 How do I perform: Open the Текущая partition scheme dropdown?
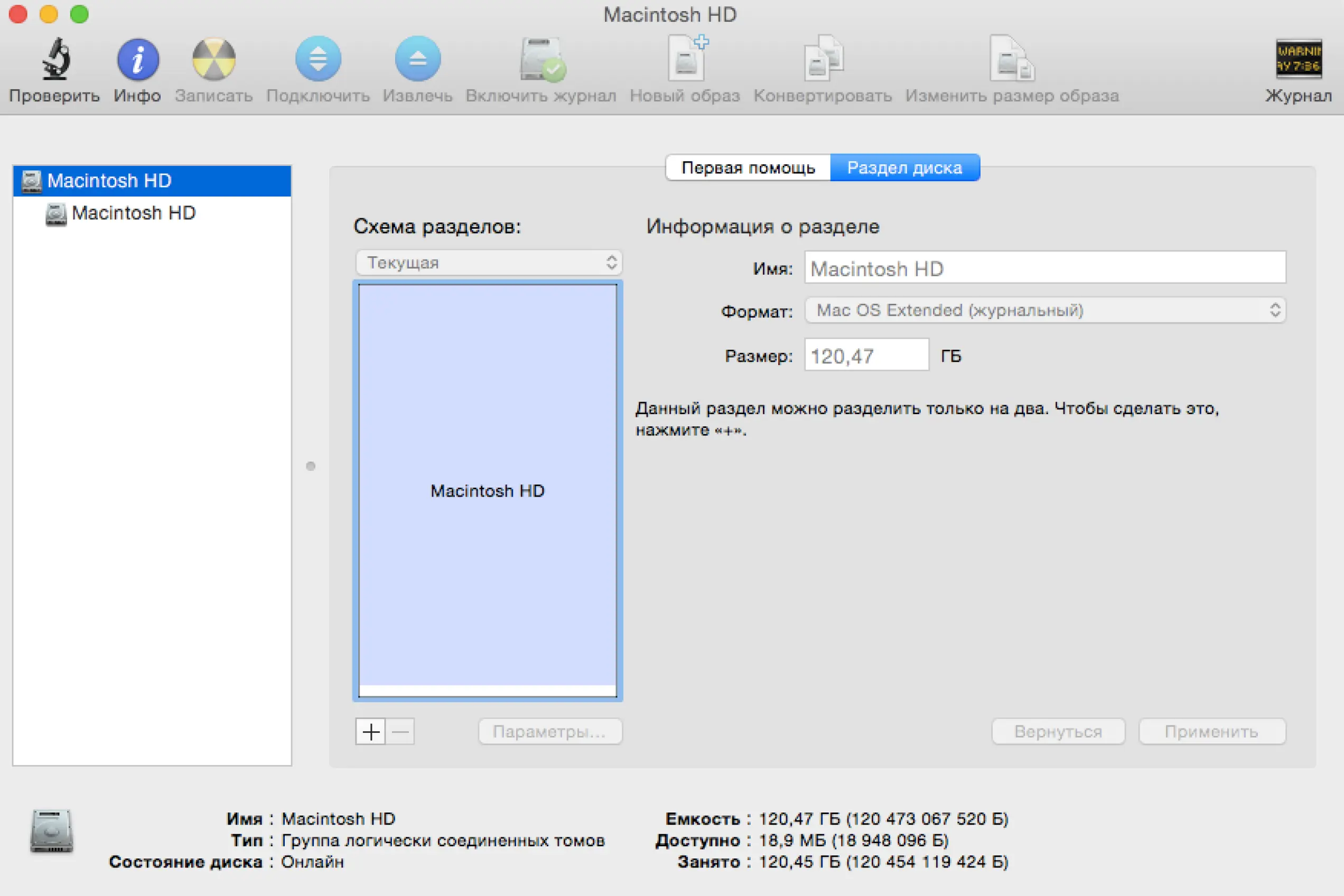[488, 263]
